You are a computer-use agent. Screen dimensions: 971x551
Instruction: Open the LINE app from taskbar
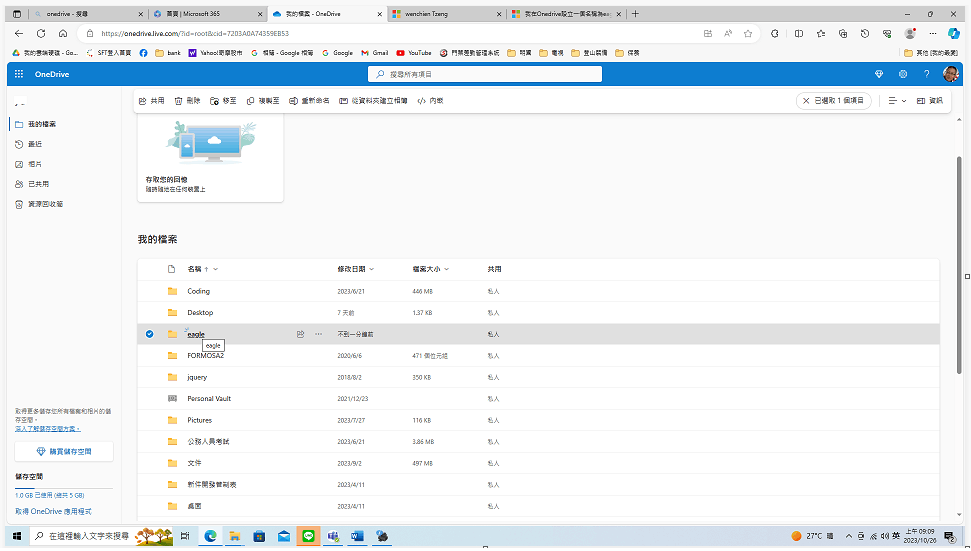click(x=308, y=536)
